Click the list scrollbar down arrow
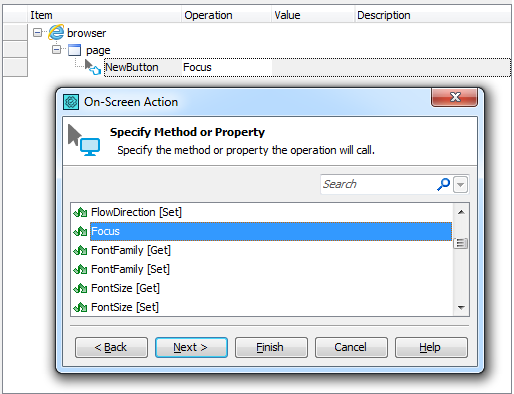The height and width of the screenshot is (394, 514). pos(461,307)
